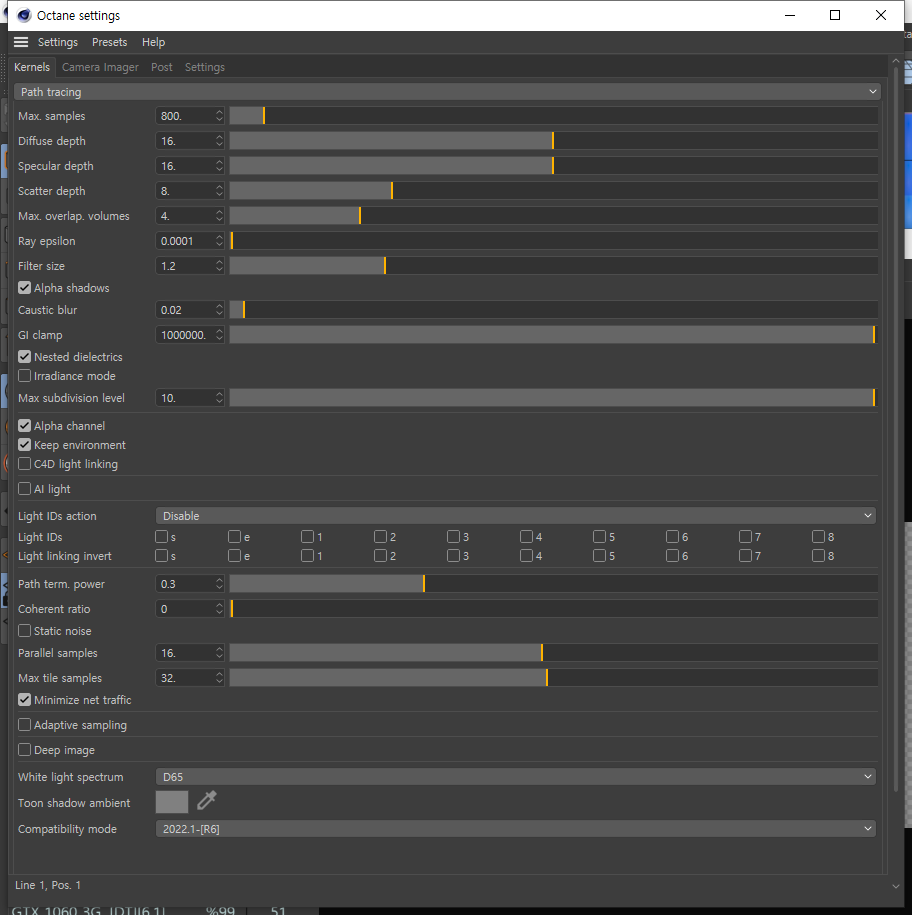Toggle Minimize net traffic checkbox
The width and height of the screenshot is (912, 915).
(25, 700)
